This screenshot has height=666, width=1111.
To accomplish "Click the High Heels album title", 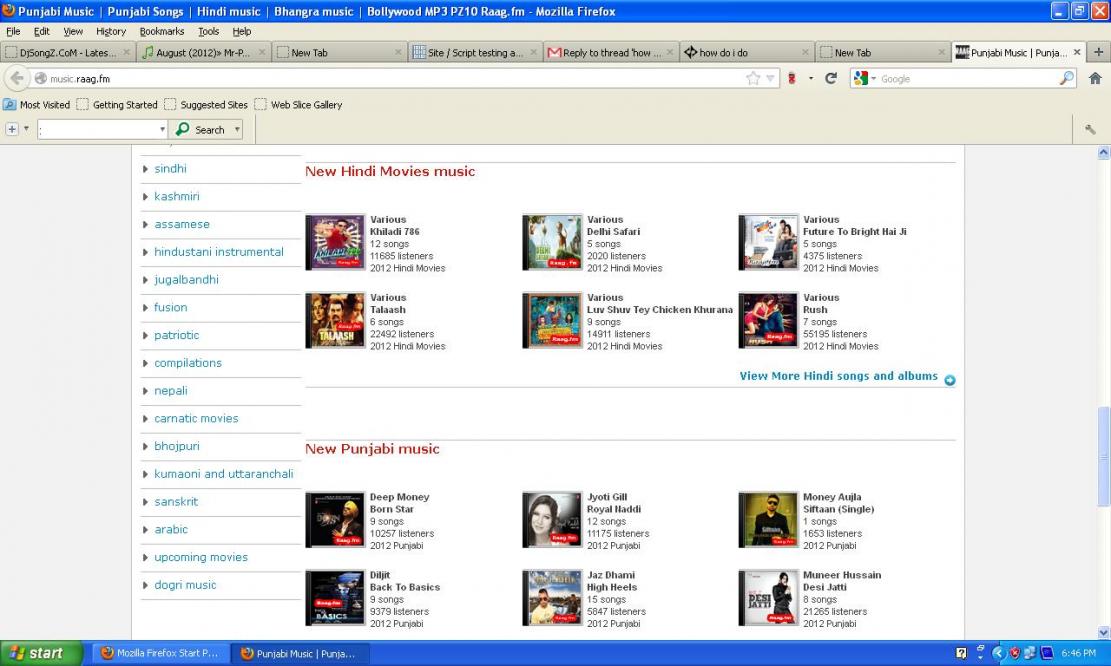I will (x=611, y=587).
